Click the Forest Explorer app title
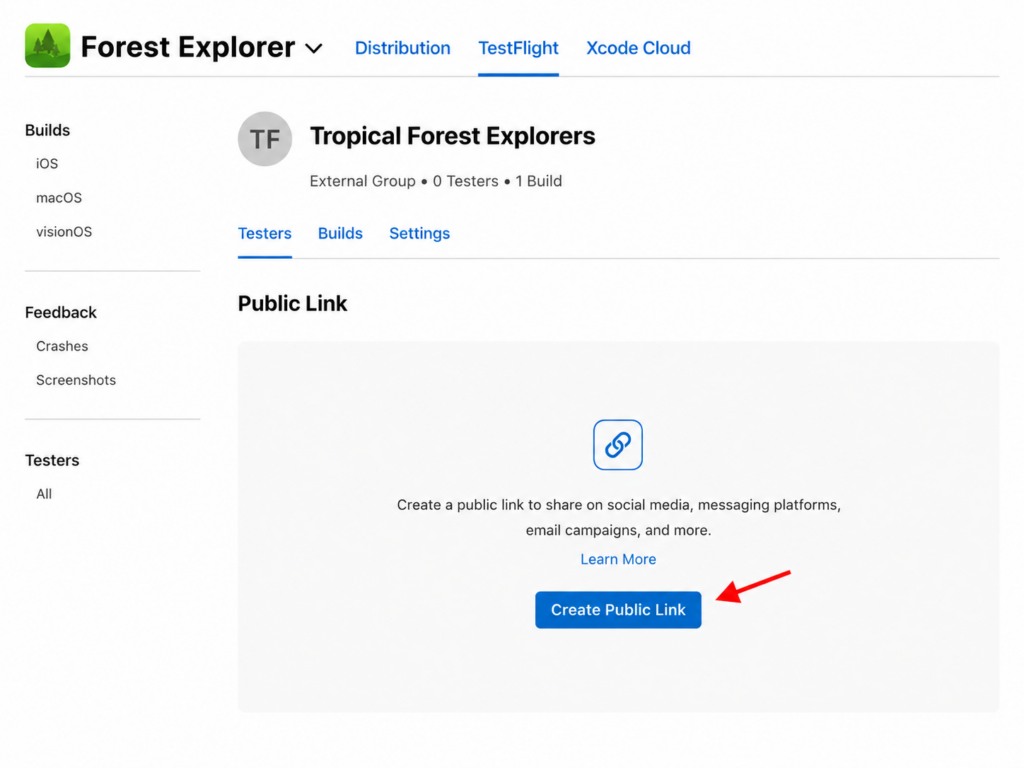The width and height of the screenshot is (1024, 768). click(x=188, y=47)
